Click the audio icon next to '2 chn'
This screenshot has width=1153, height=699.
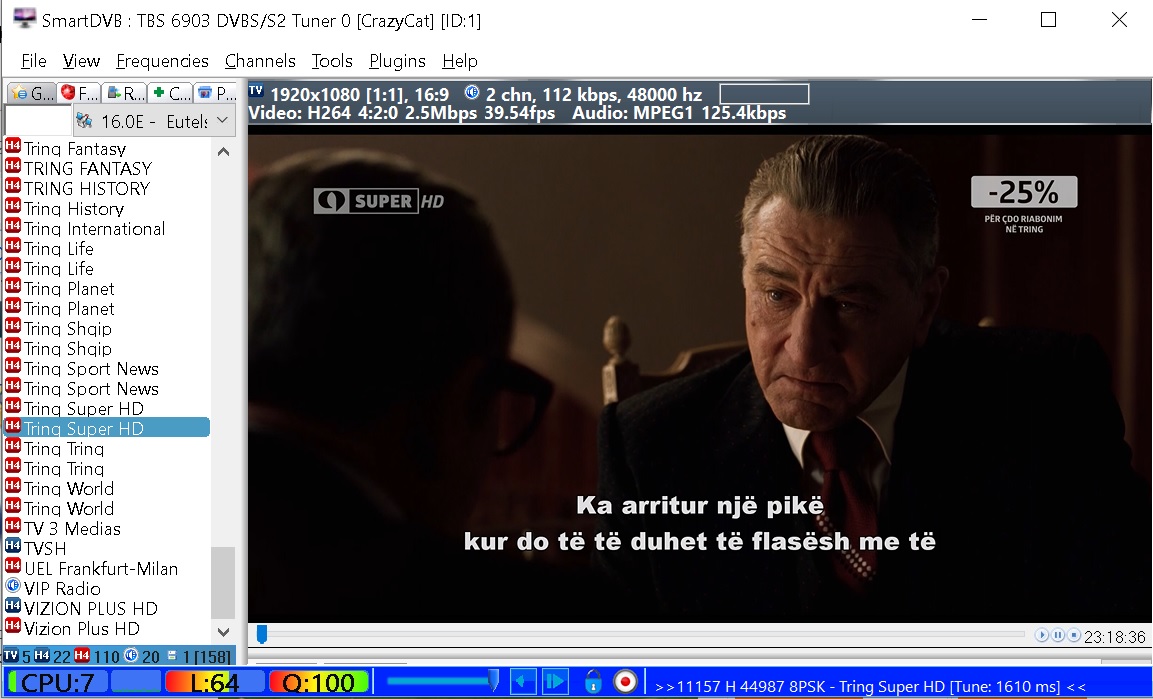[x=472, y=93]
